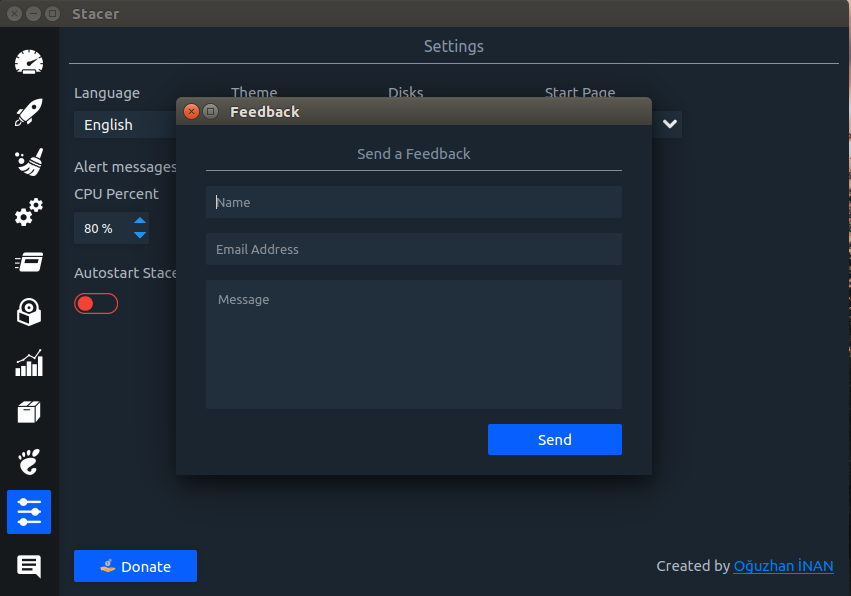Open Processes icon in sidebar
Screen dimensions: 851x596
click(29, 262)
